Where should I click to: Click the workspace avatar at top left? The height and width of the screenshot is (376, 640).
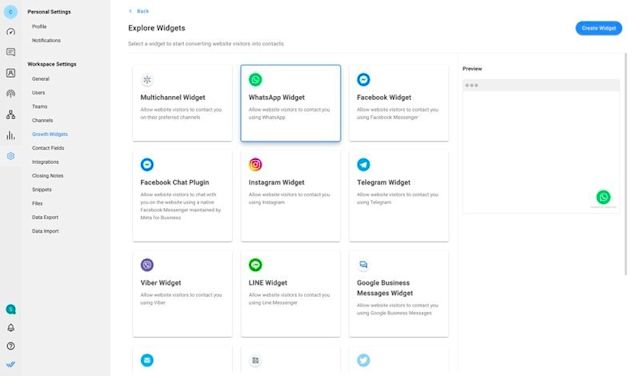coord(11,12)
